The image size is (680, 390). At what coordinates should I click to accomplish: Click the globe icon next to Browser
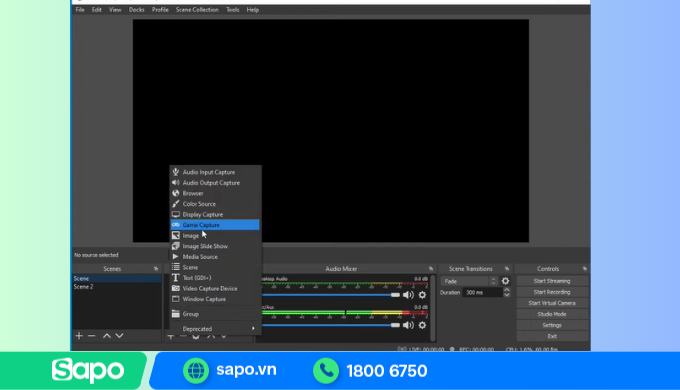pyautogui.click(x=176, y=193)
